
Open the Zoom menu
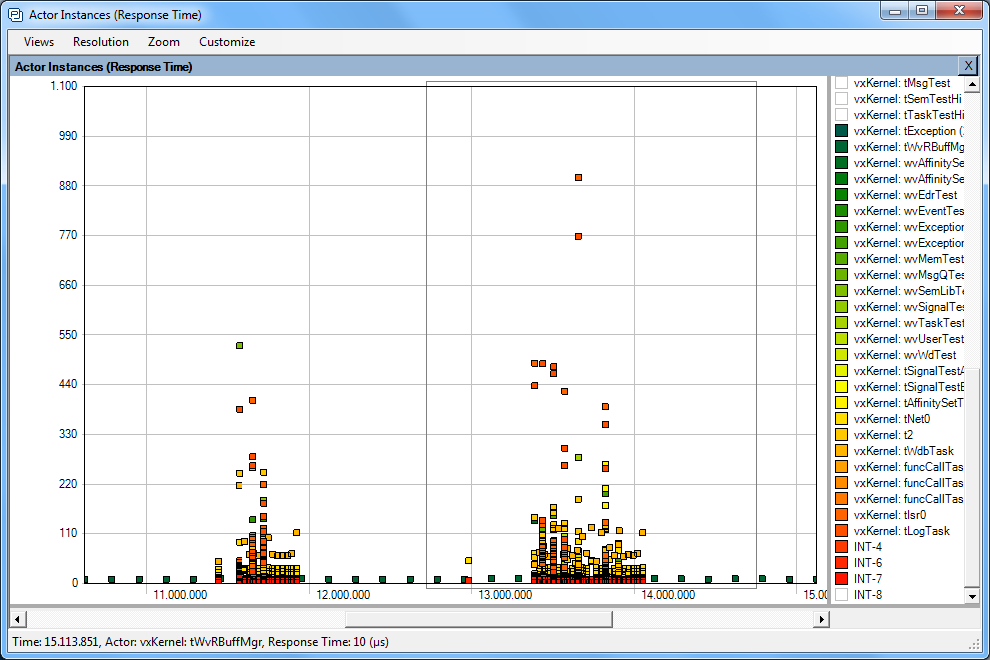point(164,42)
